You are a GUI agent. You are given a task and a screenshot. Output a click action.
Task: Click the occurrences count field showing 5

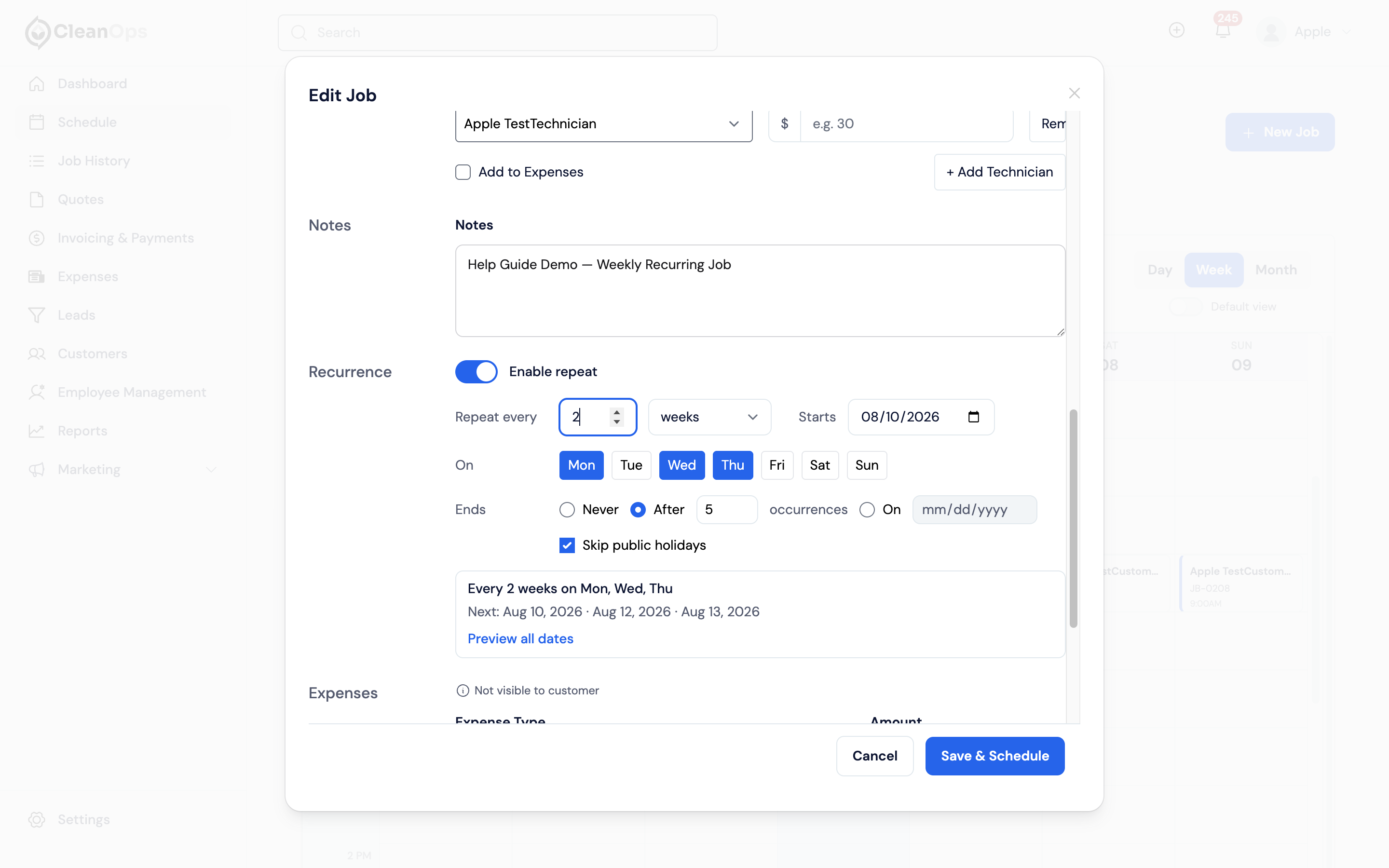tap(727, 510)
